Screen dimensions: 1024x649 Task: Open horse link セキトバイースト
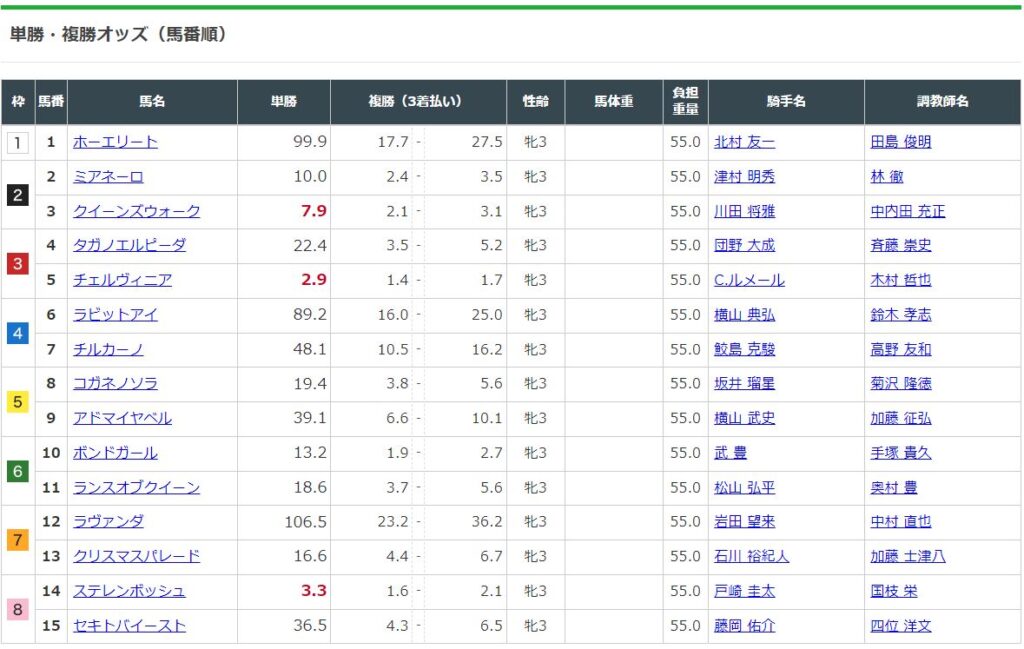click(129, 626)
